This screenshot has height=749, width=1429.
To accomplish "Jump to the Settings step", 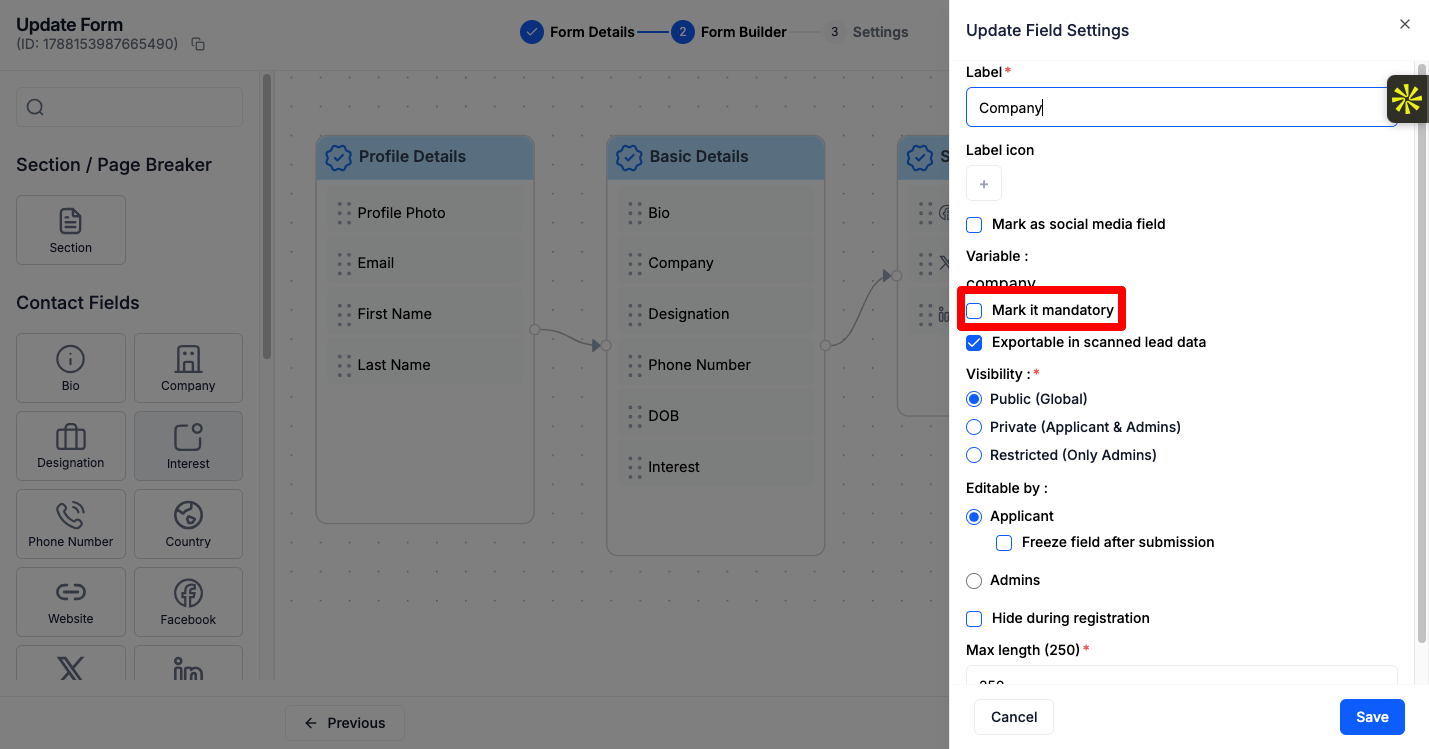I will pyautogui.click(x=866, y=32).
